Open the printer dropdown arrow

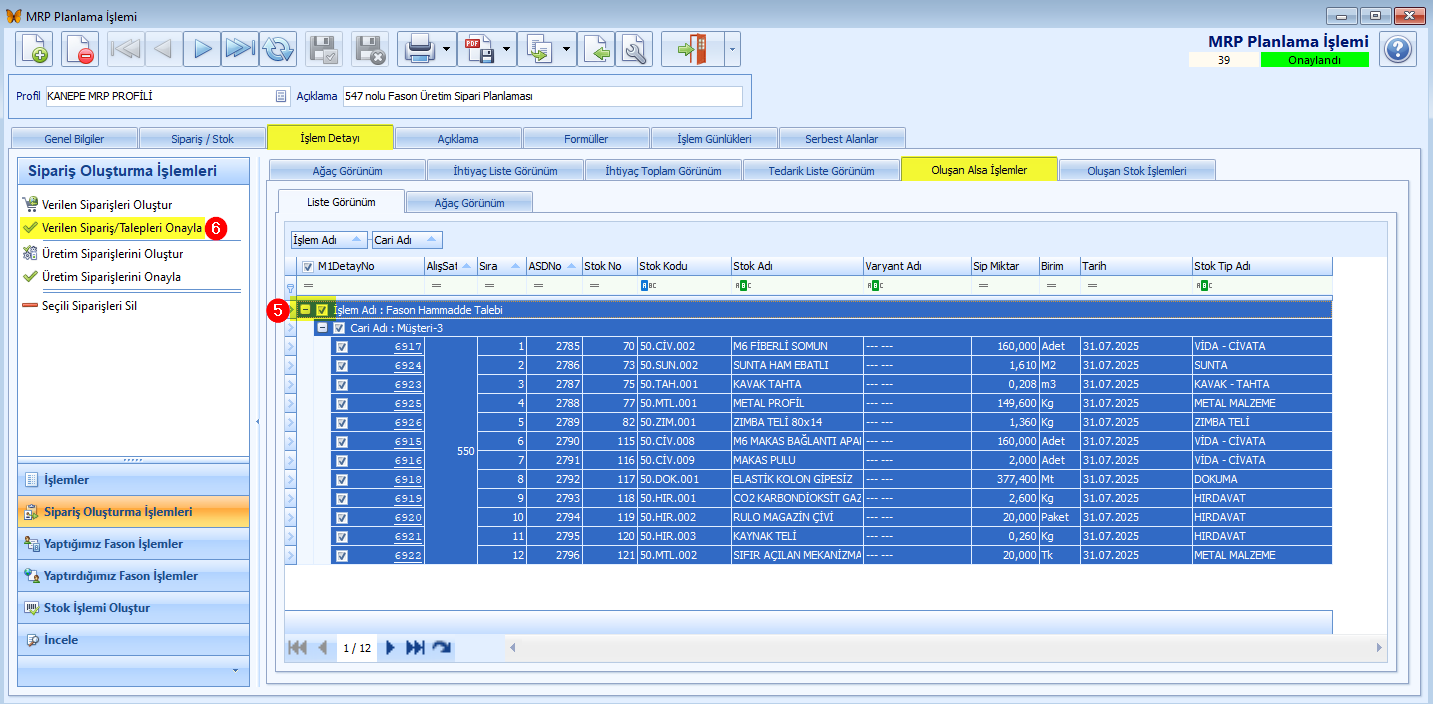[446, 49]
